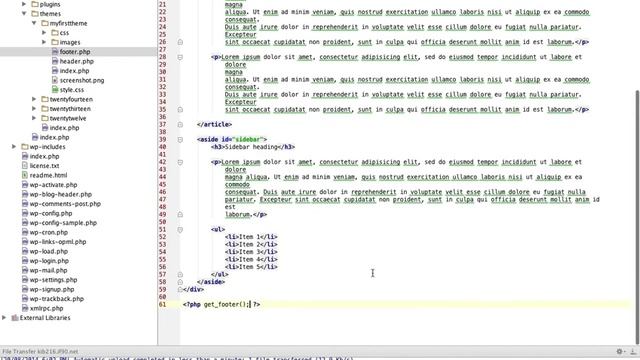Select the wp-includes folder icon

[25, 147]
